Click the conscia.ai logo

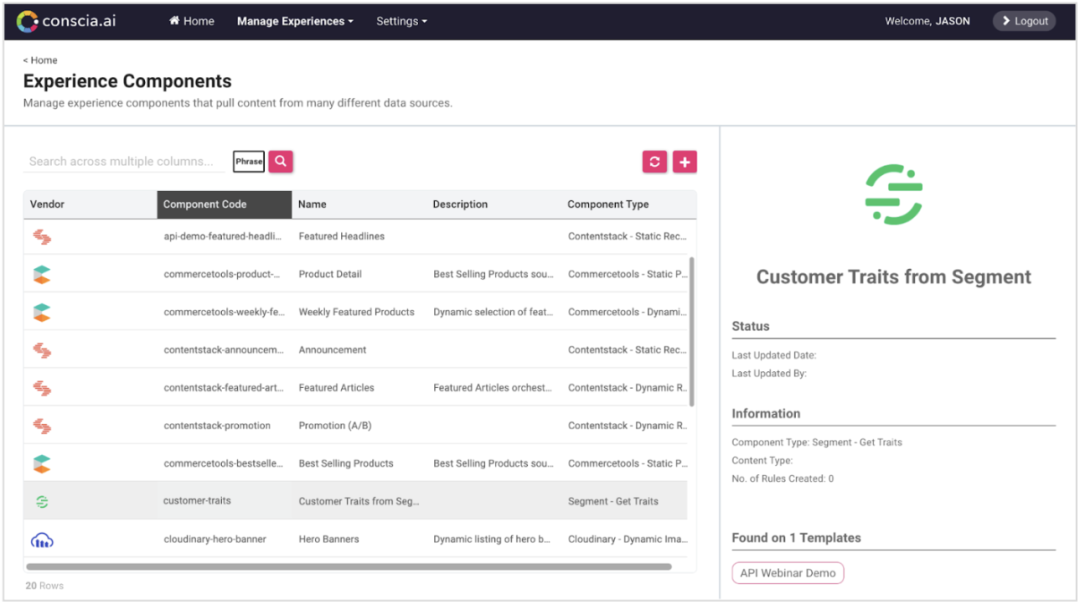coord(67,21)
